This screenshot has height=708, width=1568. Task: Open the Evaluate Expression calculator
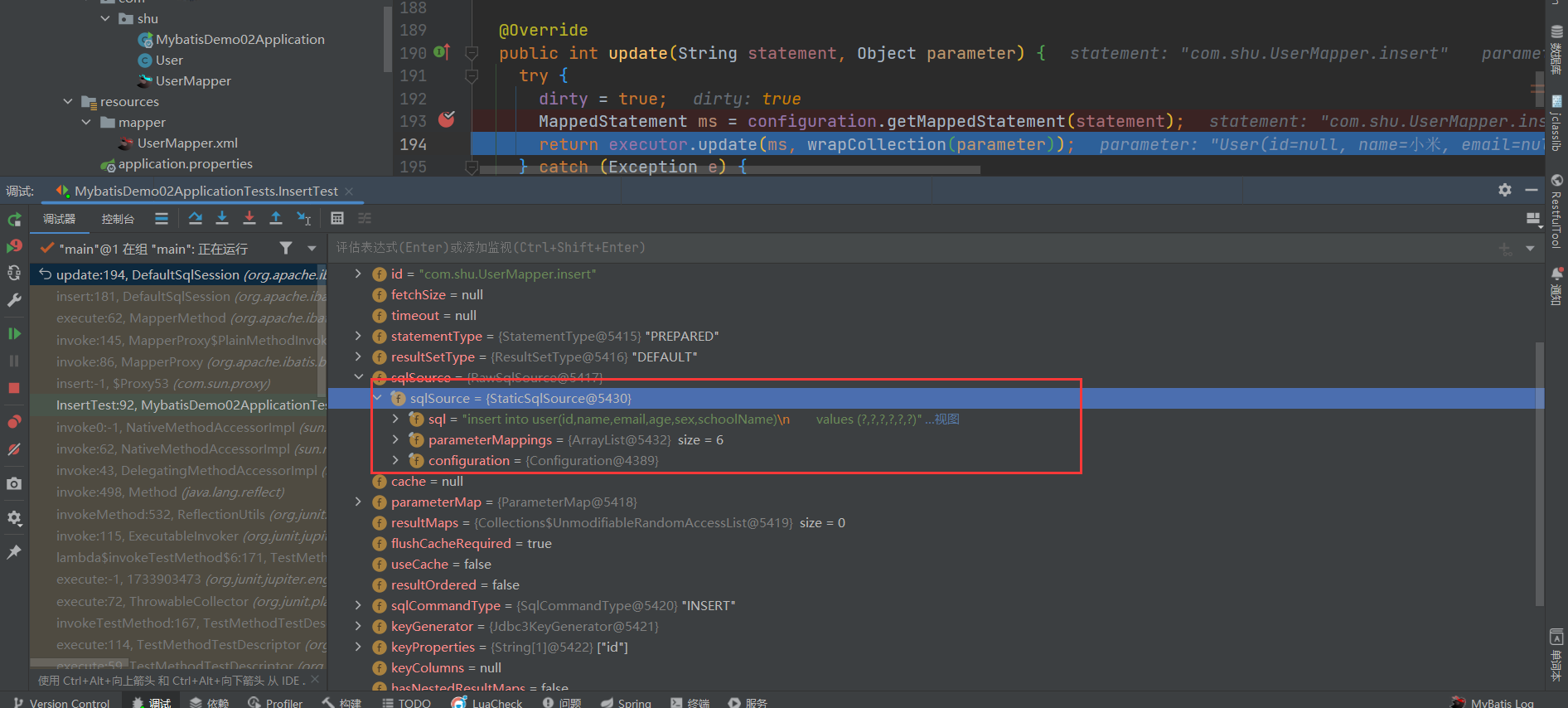[x=337, y=219]
